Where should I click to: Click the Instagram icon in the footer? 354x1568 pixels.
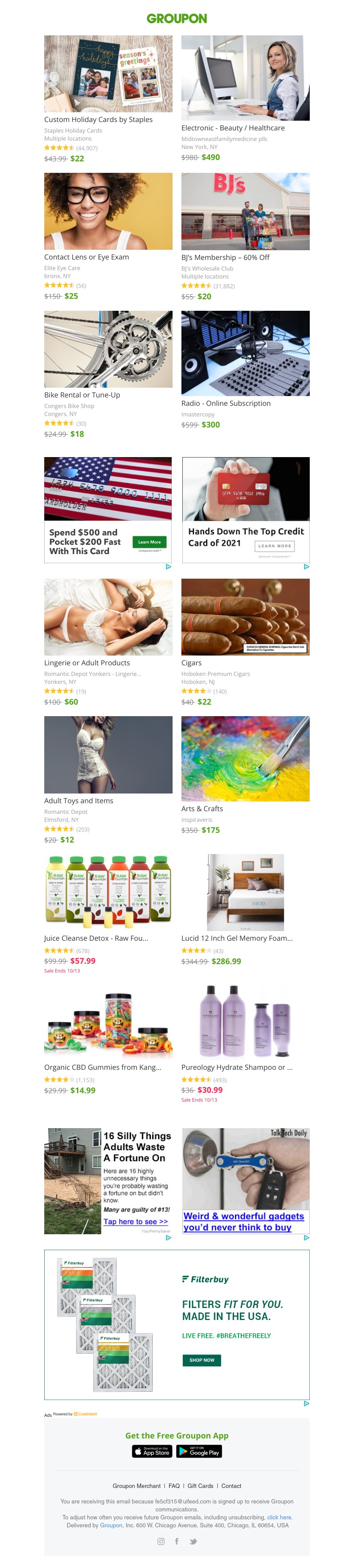point(161,1541)
